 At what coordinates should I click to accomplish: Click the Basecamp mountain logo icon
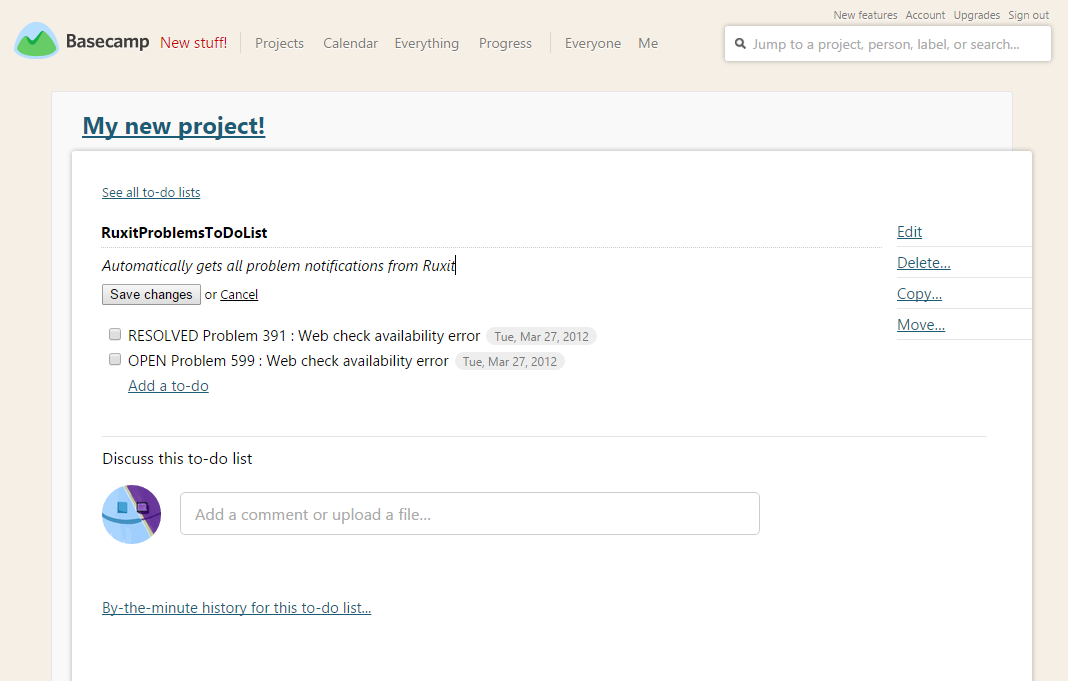pyautogui.click(x=36, y=41)
